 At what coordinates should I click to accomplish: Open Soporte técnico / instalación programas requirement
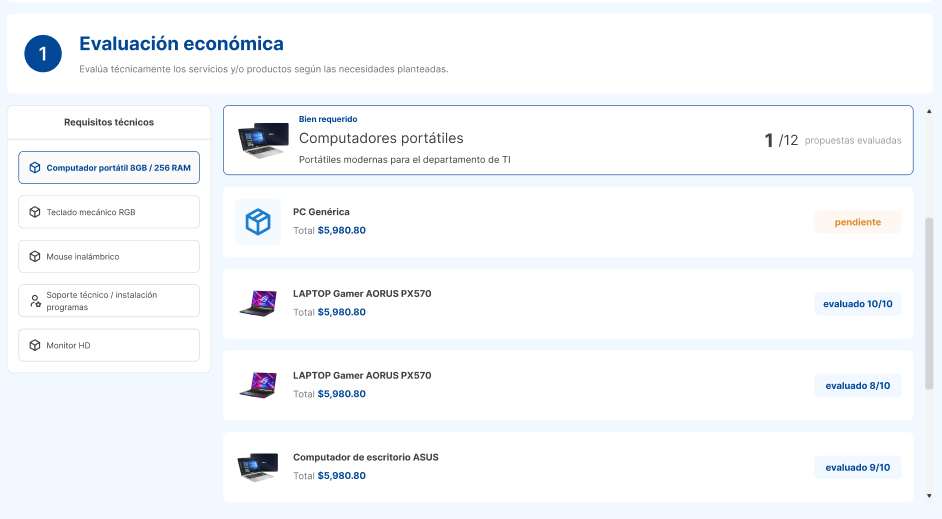pos(101,301)
